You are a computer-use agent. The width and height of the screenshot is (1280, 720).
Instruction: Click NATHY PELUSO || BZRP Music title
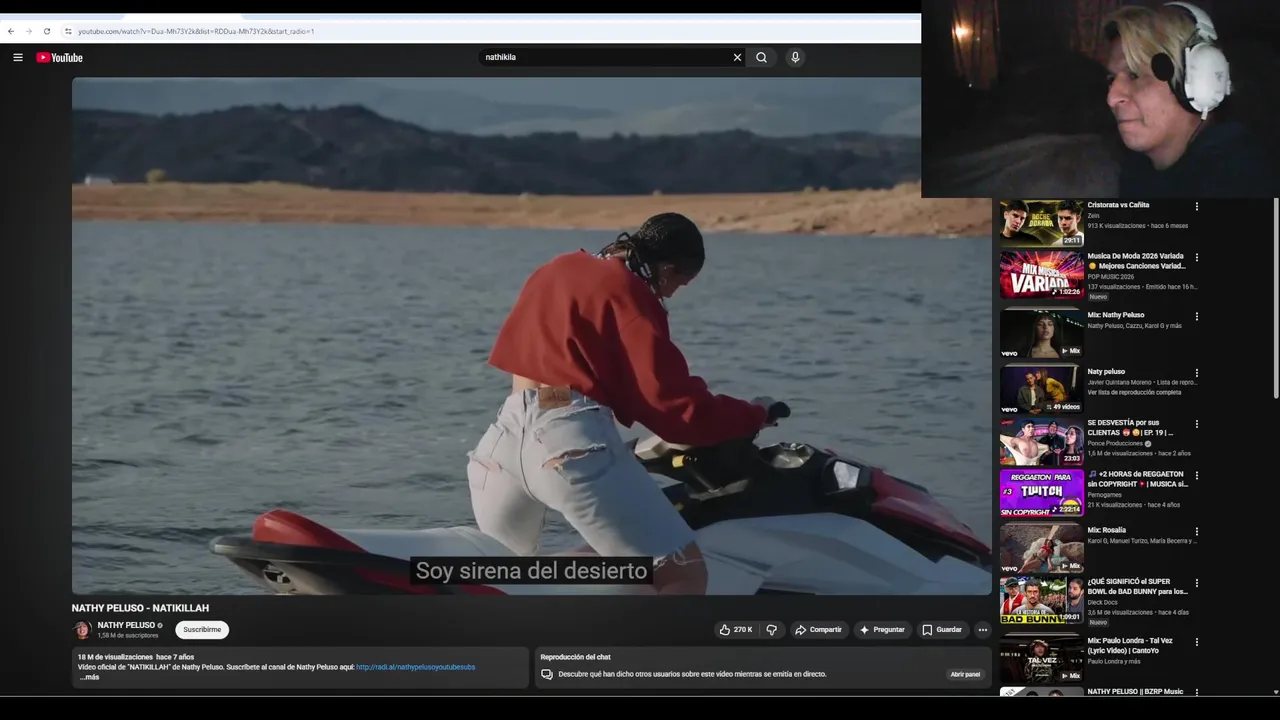[1135, 692]
